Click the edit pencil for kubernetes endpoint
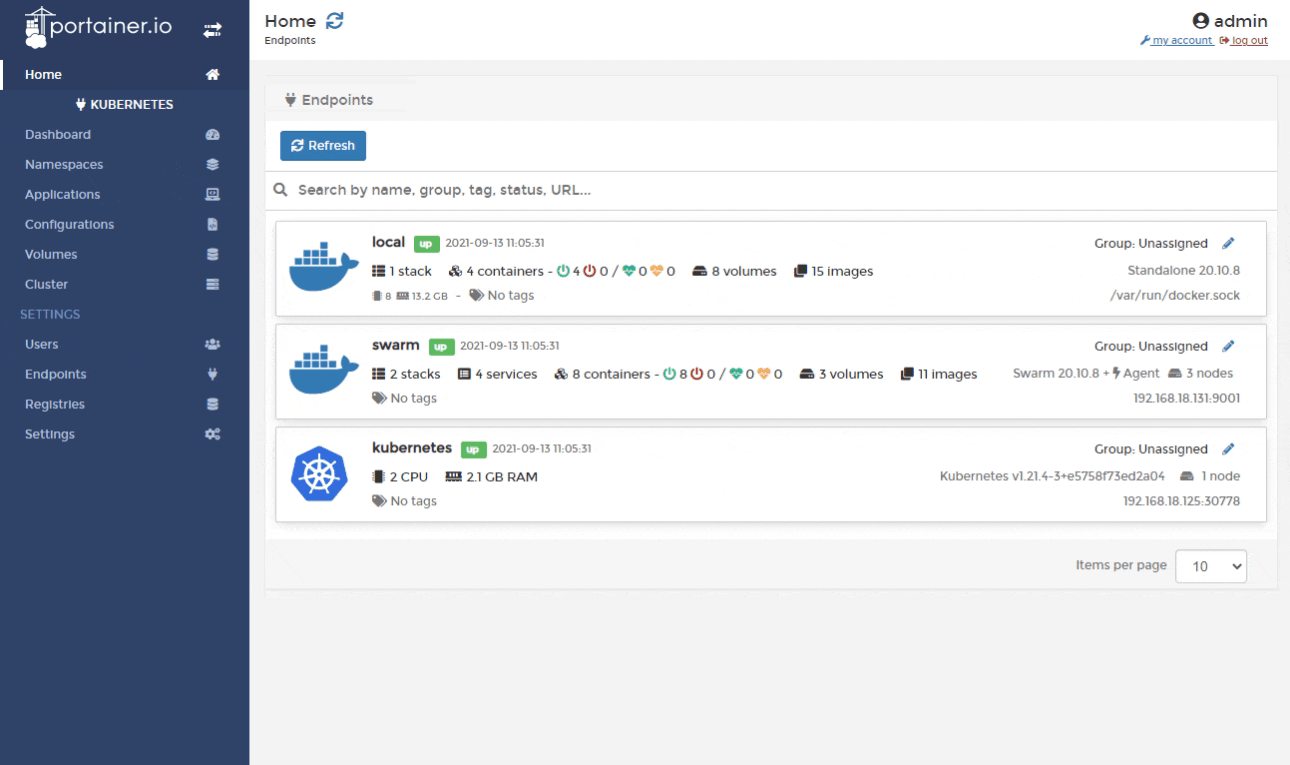 click(1229, 449)
